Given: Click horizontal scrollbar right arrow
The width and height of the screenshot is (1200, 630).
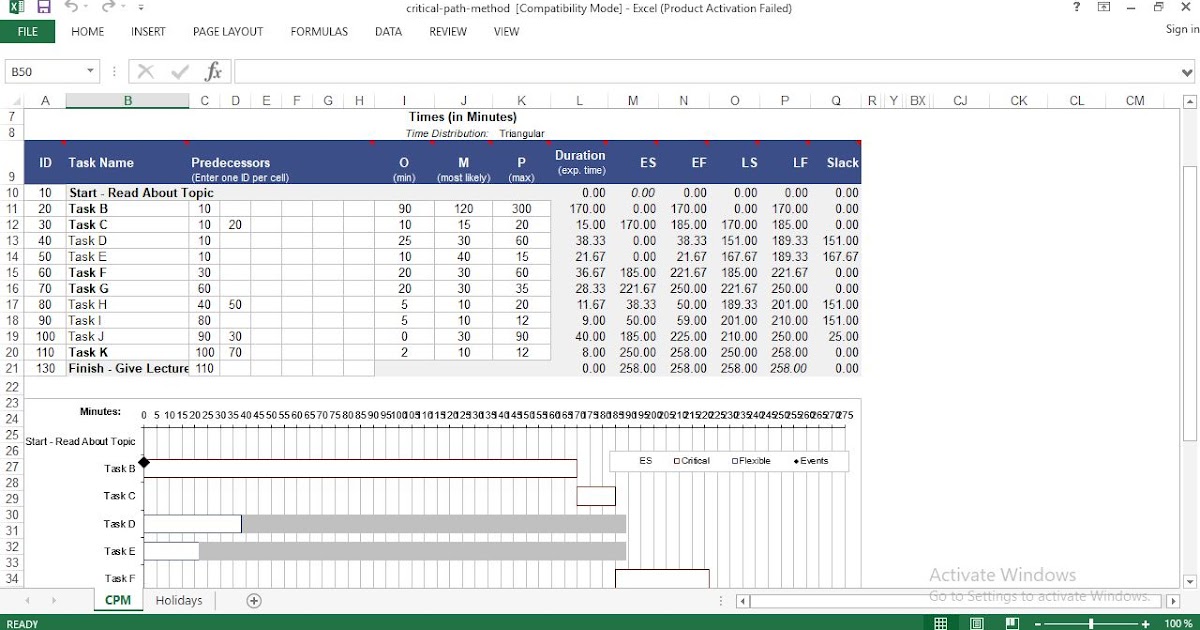Looking at the screenshot, I should (x=1173, y=601).
